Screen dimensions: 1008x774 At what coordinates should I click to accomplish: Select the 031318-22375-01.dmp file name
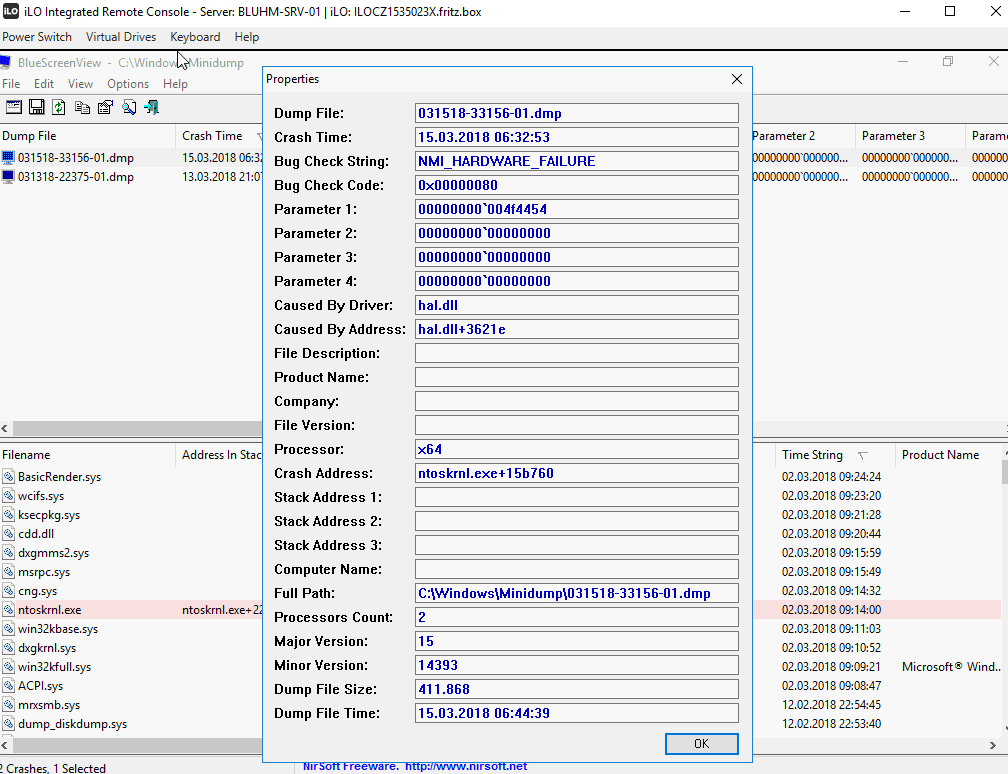coord(76,177)
